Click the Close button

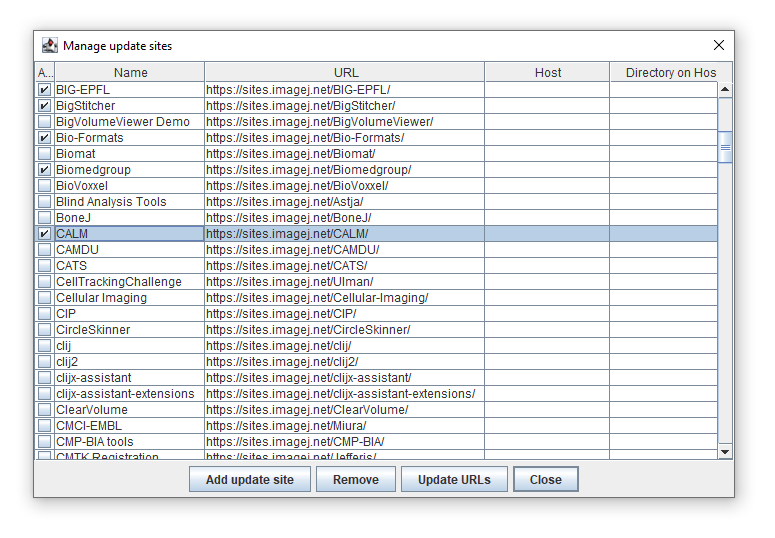(546, 479)
